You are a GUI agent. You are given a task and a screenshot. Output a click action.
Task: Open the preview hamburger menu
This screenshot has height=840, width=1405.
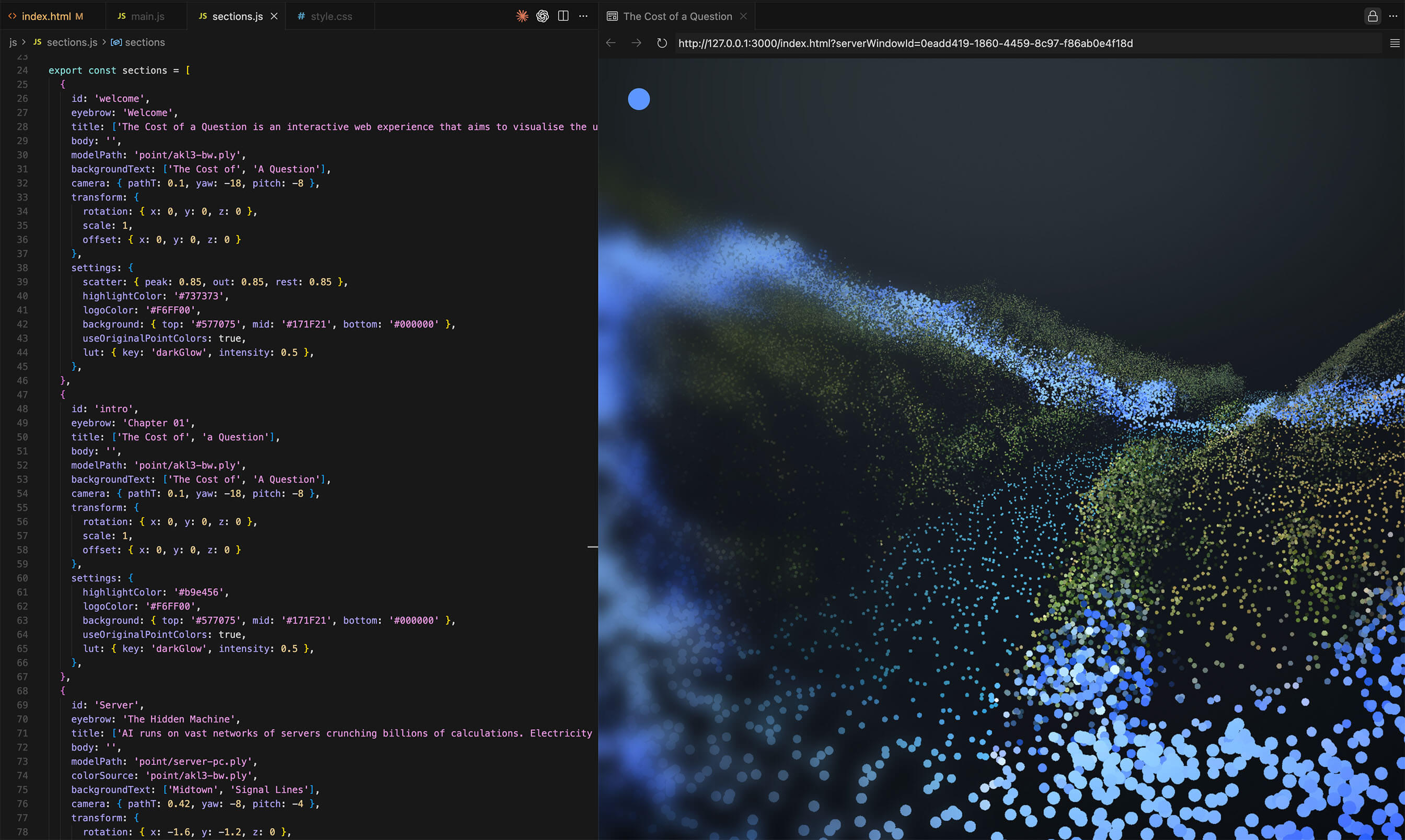1394,43
